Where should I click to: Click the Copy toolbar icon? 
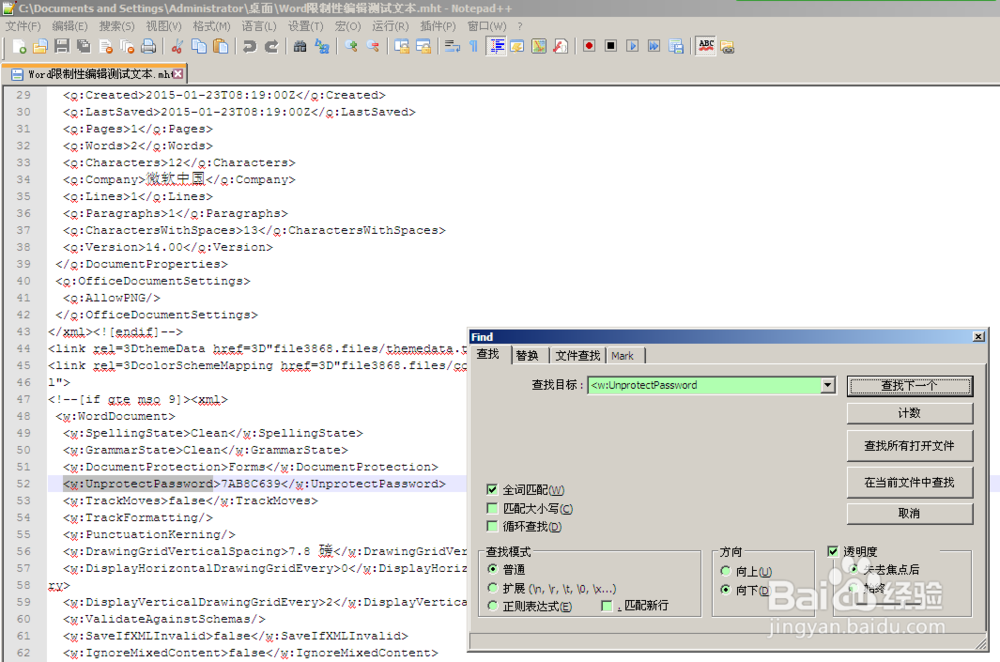click(199, 47)
